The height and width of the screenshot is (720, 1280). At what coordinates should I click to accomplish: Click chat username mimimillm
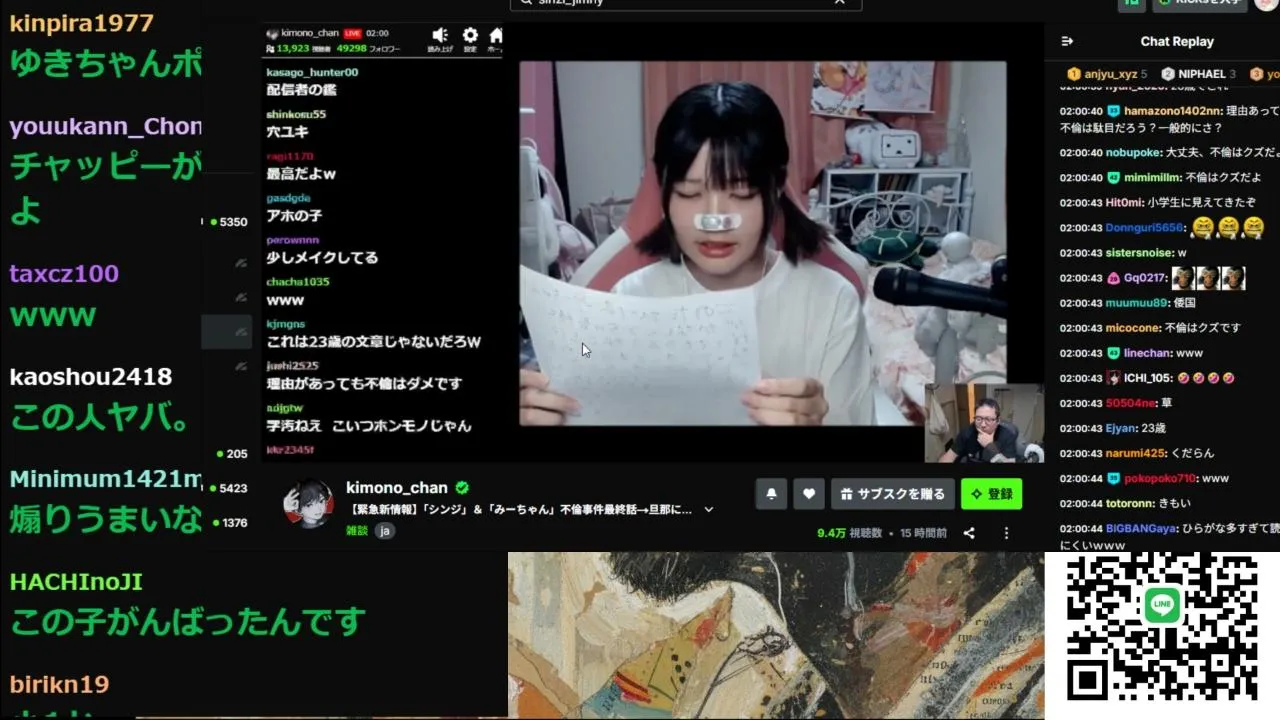[x=1152, y=178]
